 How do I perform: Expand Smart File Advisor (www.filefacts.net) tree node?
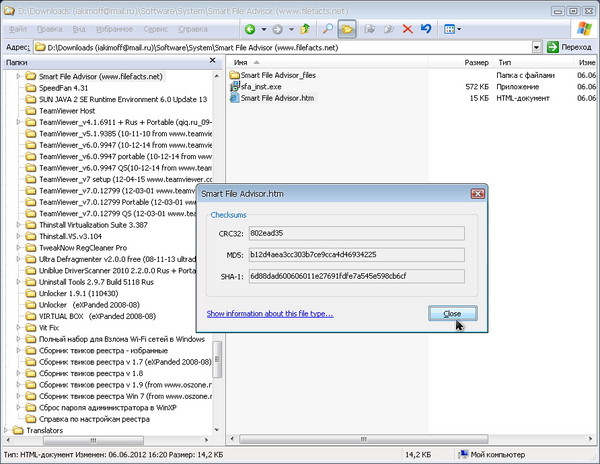(x=18, y=77)
